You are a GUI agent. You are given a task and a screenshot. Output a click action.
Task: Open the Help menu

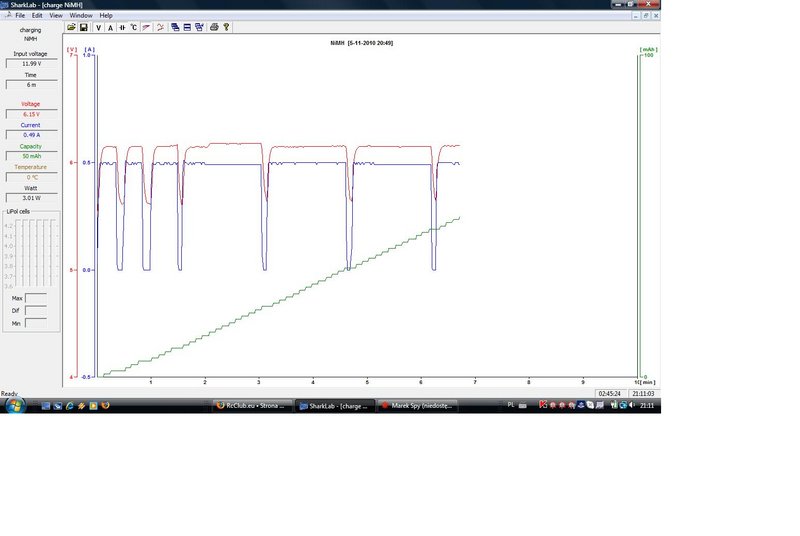[x=106, y=15]
